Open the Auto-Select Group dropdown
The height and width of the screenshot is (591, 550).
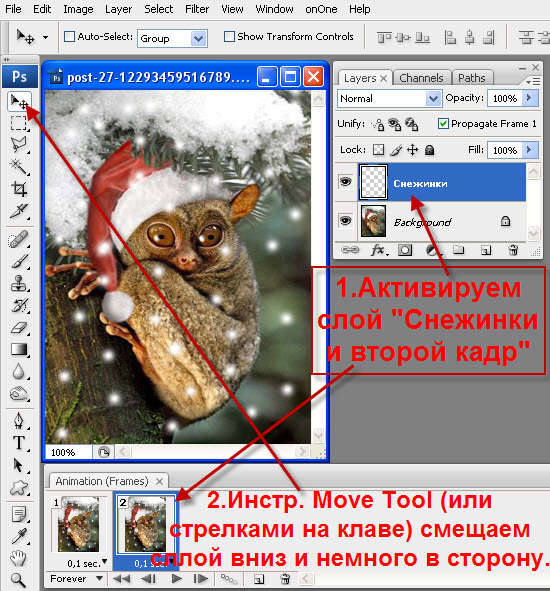pyautogui.click(x=198, y=38)
